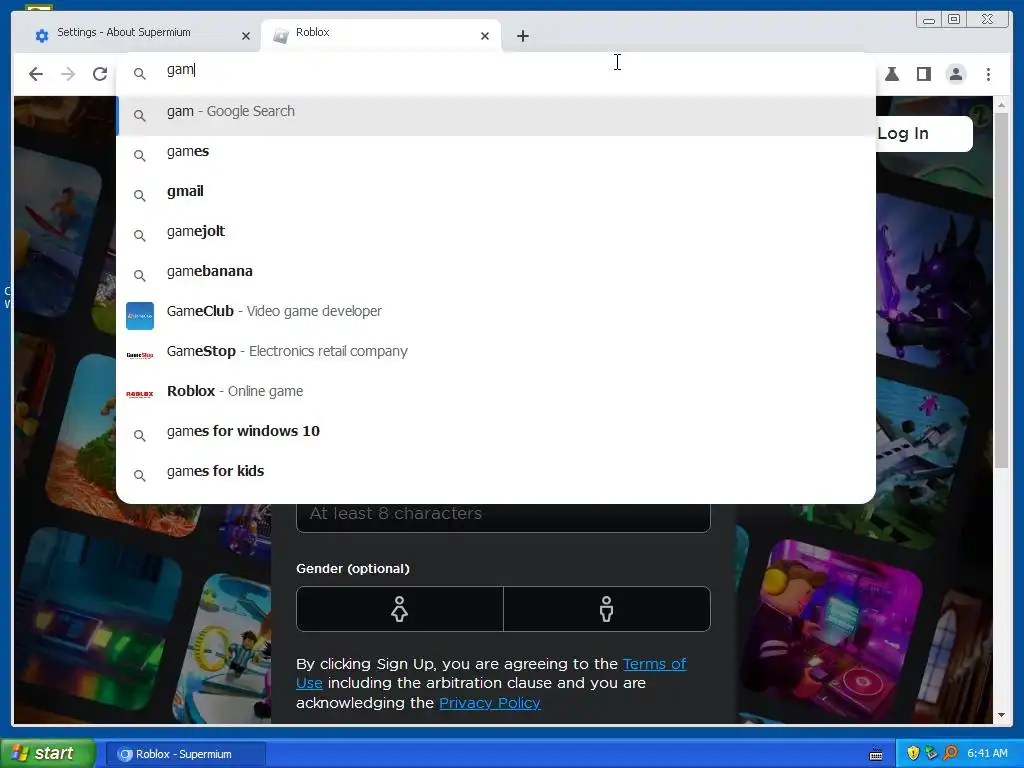The image size is (1024, 768).
Task: Click the GameClub logo icon
Action: click(140, 315)
